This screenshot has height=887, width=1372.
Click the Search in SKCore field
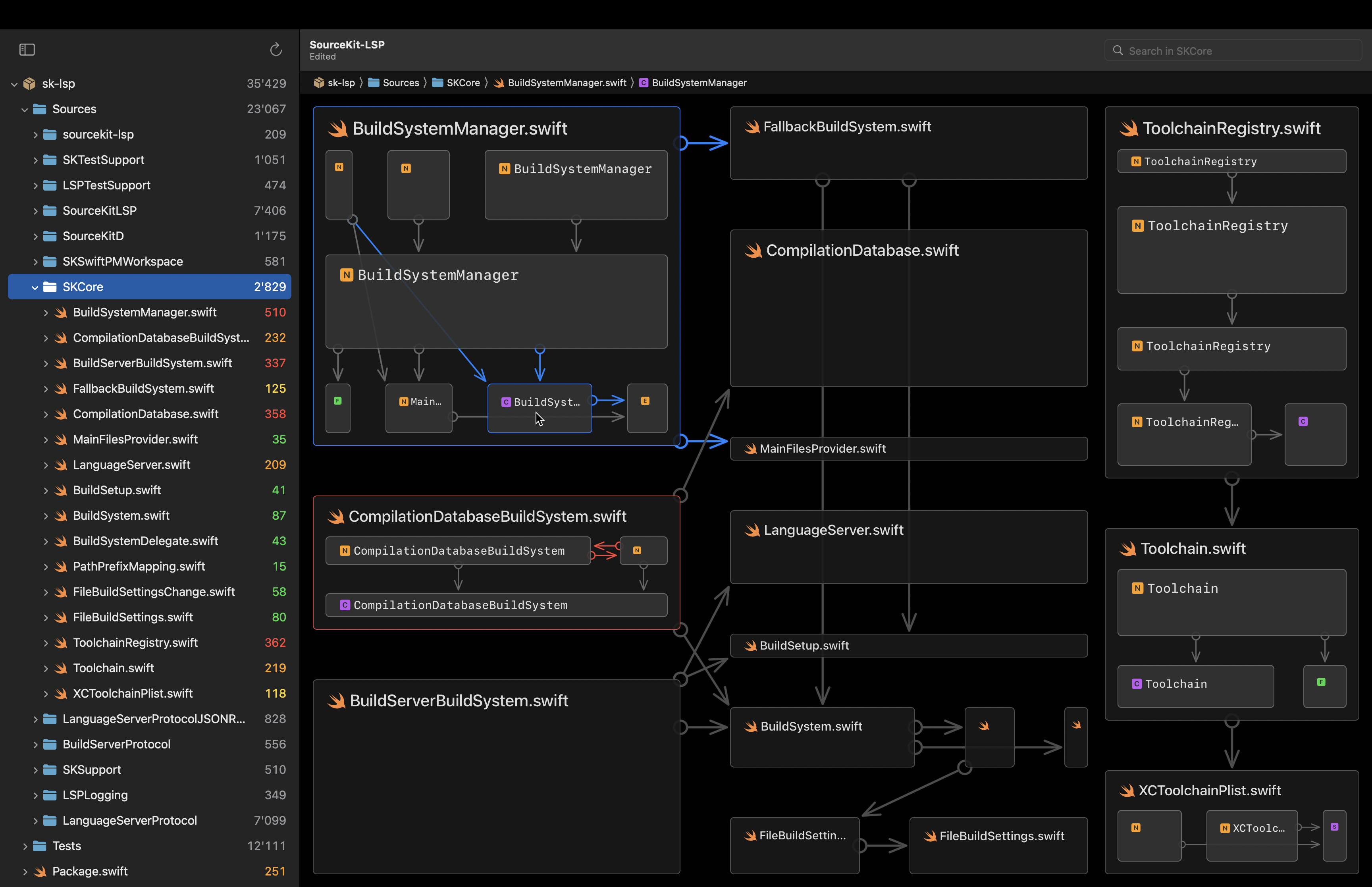[1233, 51]
